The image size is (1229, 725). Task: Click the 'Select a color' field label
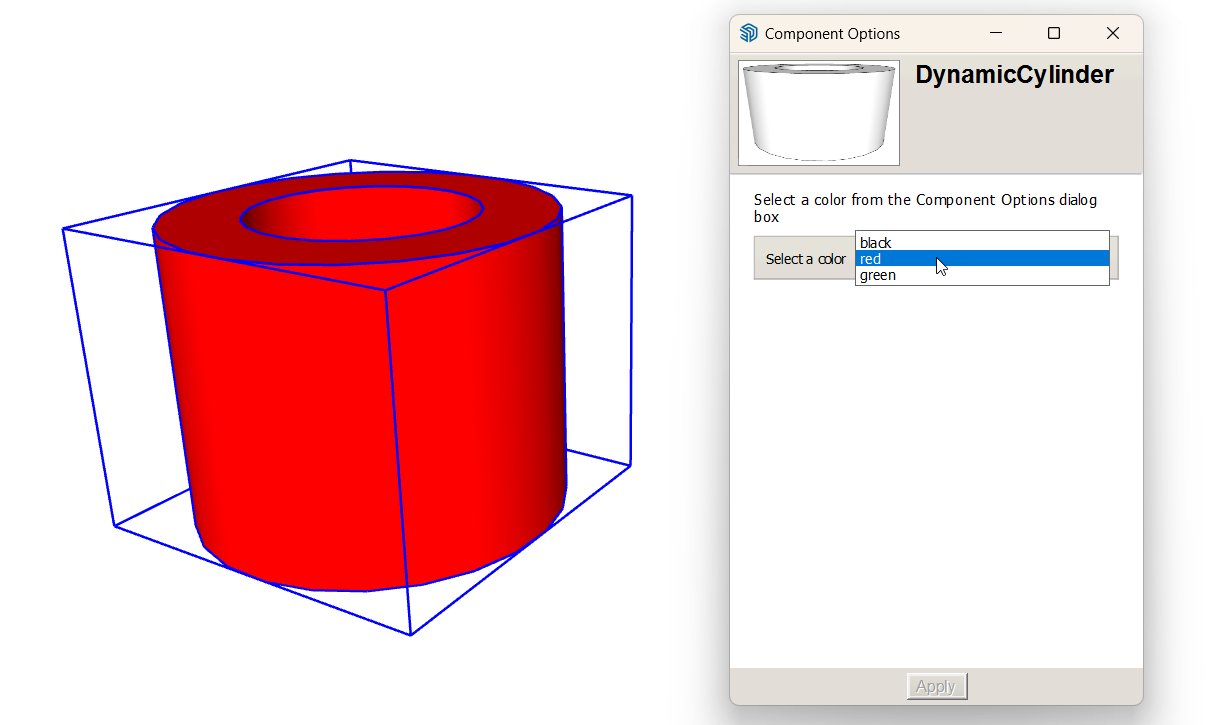click(804, 258)
